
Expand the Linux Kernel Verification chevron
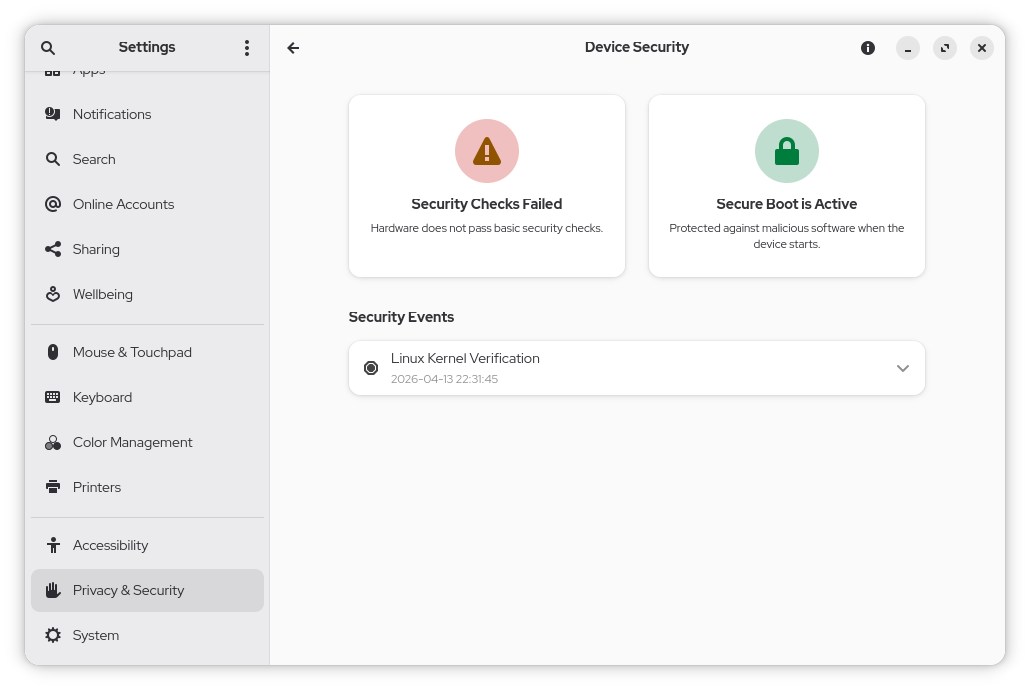903,368
